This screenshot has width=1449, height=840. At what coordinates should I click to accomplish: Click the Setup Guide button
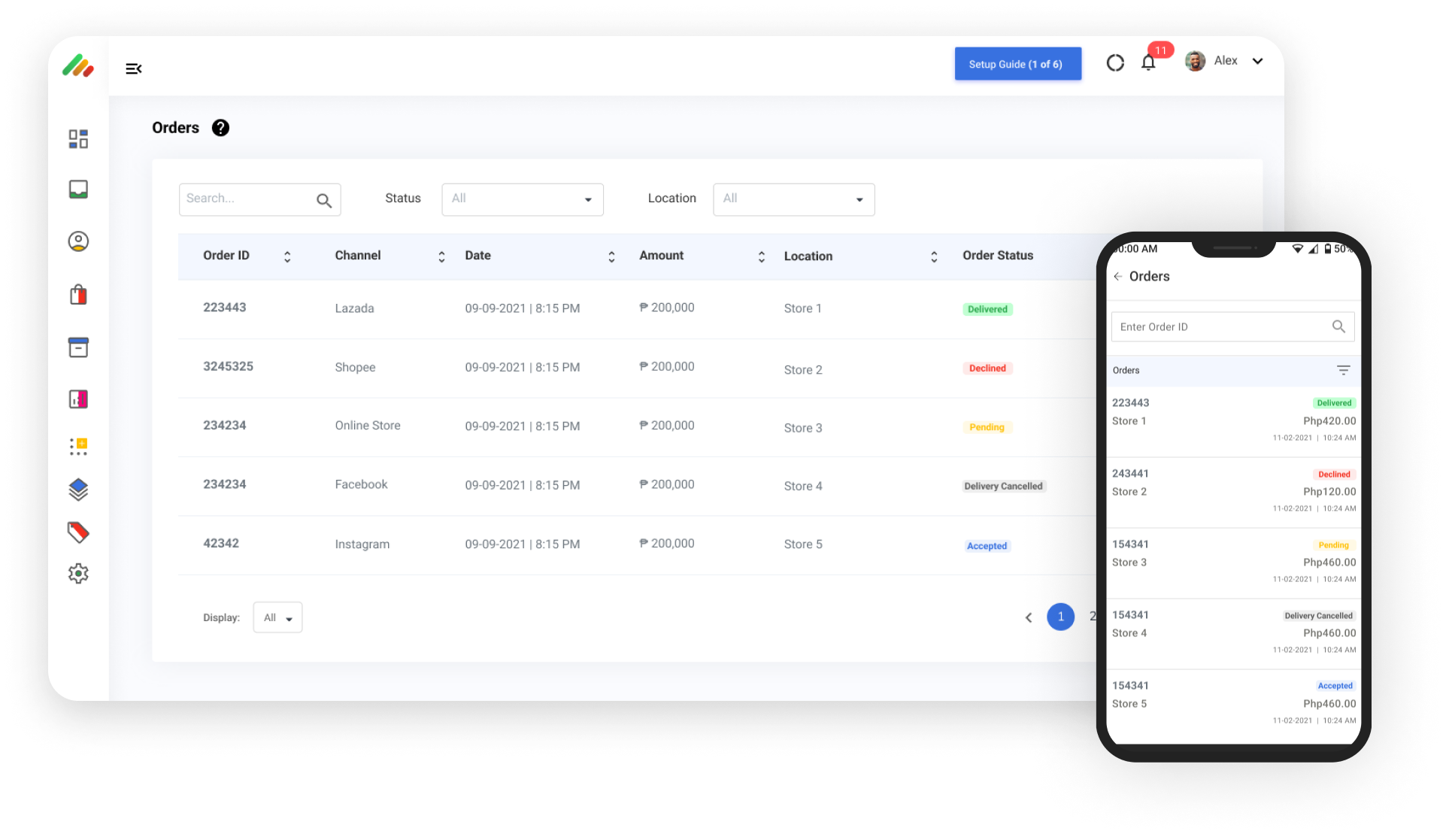click(1017, 64)
